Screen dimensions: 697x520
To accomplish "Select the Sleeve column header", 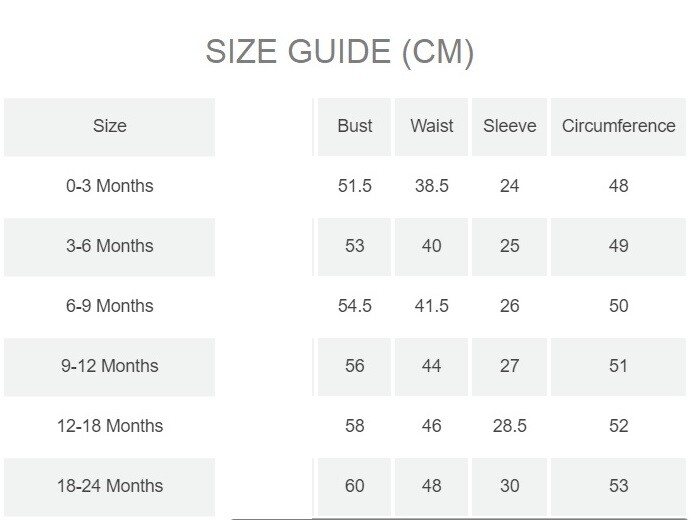I will [509, 126].
